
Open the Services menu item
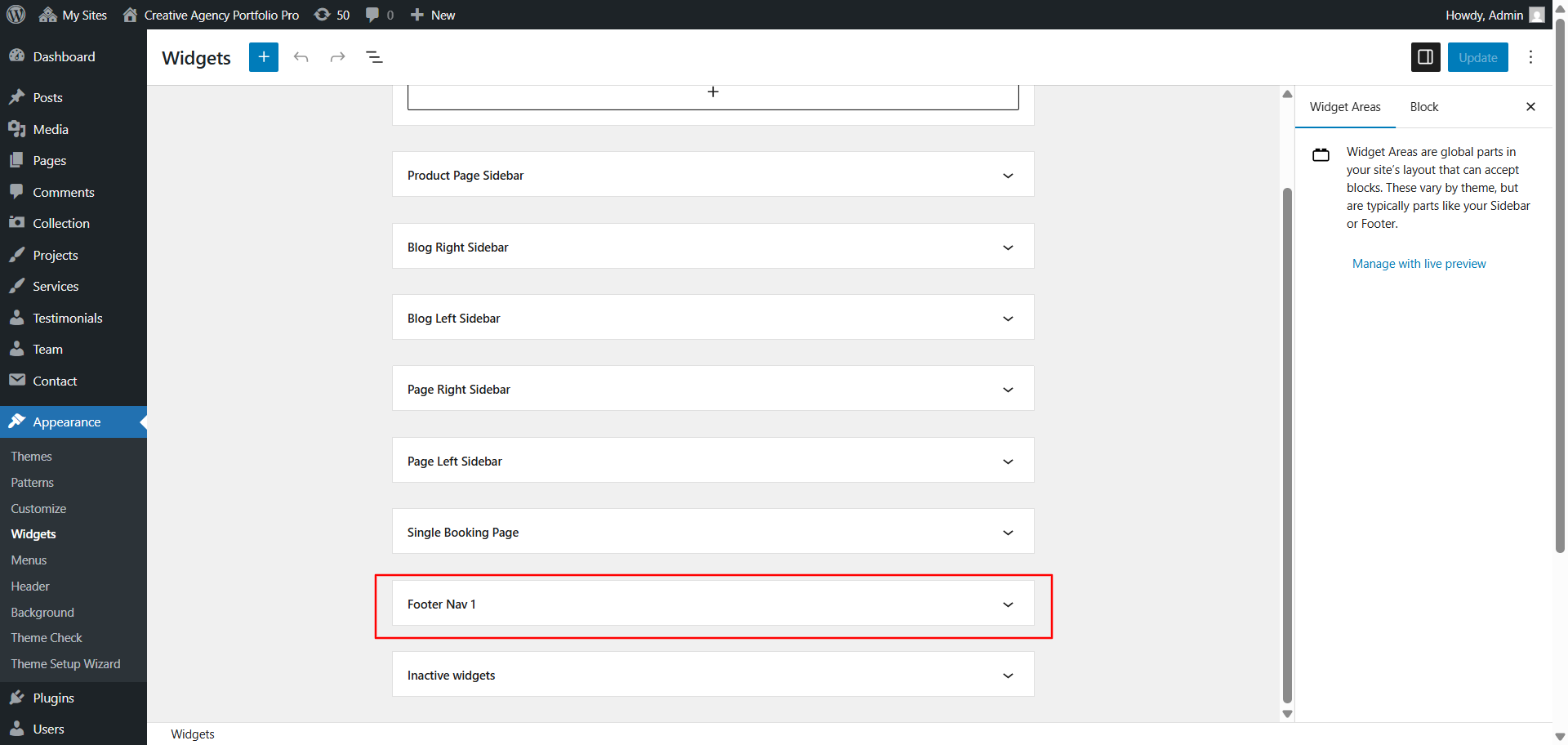pyautogui.click(x=73, y=286)
